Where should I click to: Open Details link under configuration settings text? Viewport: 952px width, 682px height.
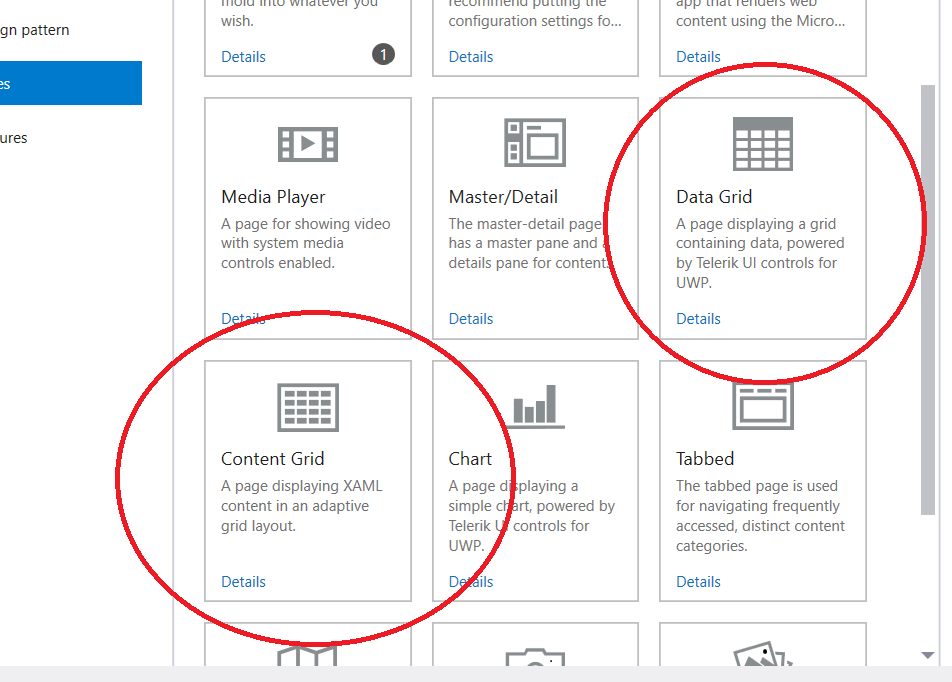[x=471, y=57]
